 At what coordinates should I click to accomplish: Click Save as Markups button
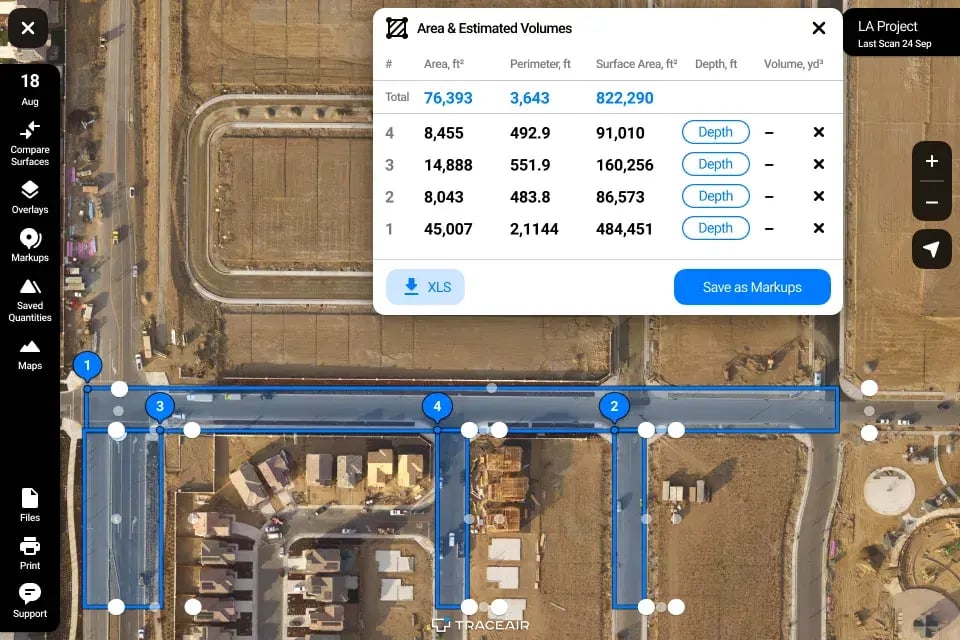(752, 287)
